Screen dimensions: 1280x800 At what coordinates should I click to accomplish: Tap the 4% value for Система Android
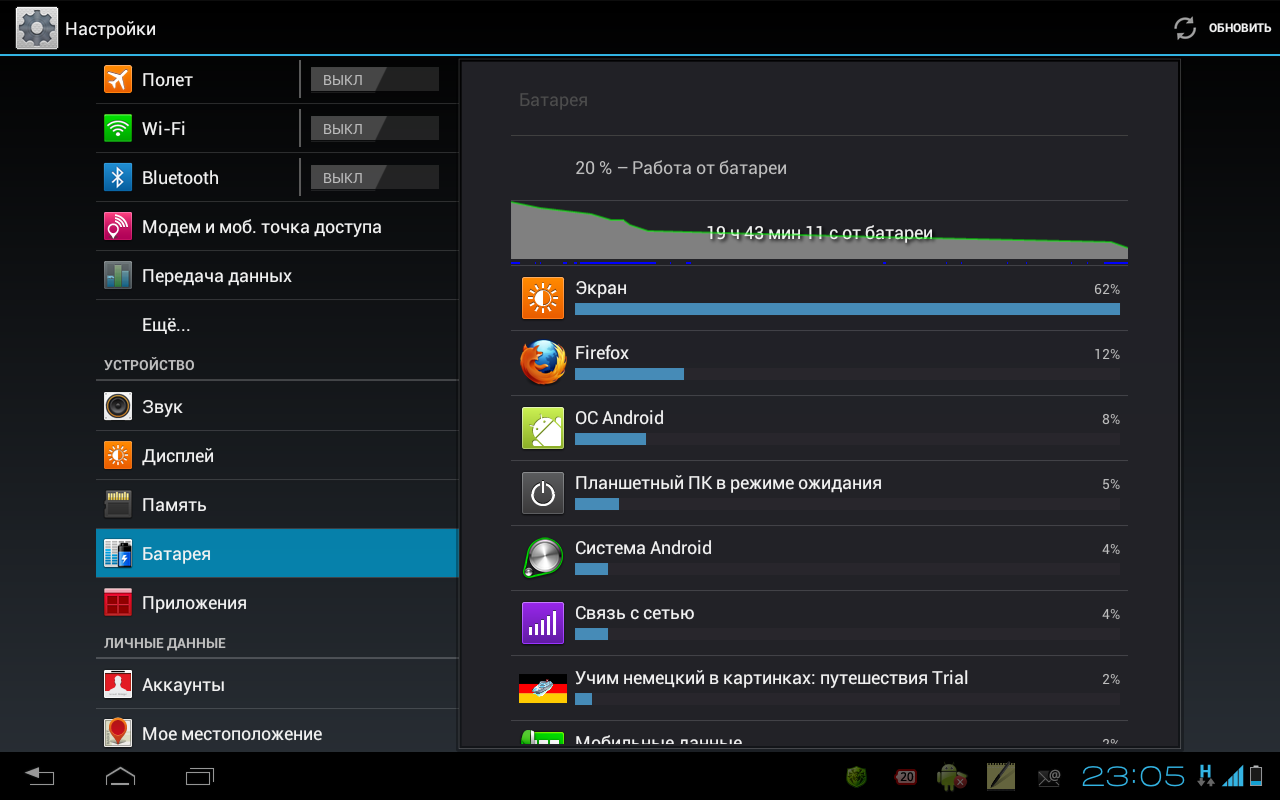click(1111, 549)
